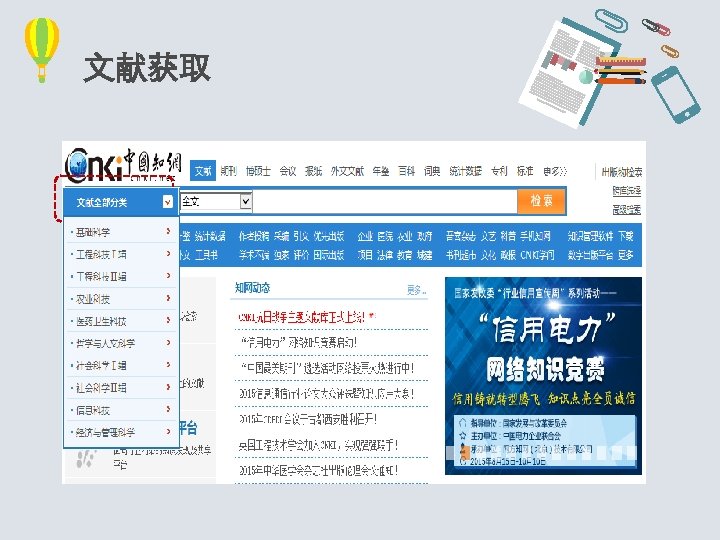Image resolution: width=720 pixels, height=540 pixels.
Task: Expand the 更多>> tab list
Action: pos(555,171)
